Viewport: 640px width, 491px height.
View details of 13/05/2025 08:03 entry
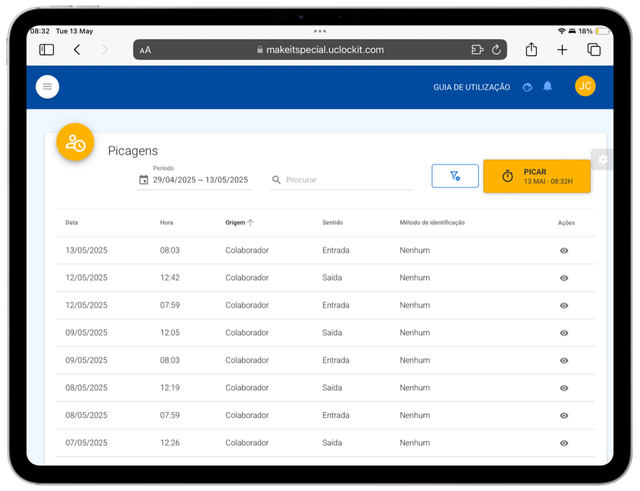[564, 251]
